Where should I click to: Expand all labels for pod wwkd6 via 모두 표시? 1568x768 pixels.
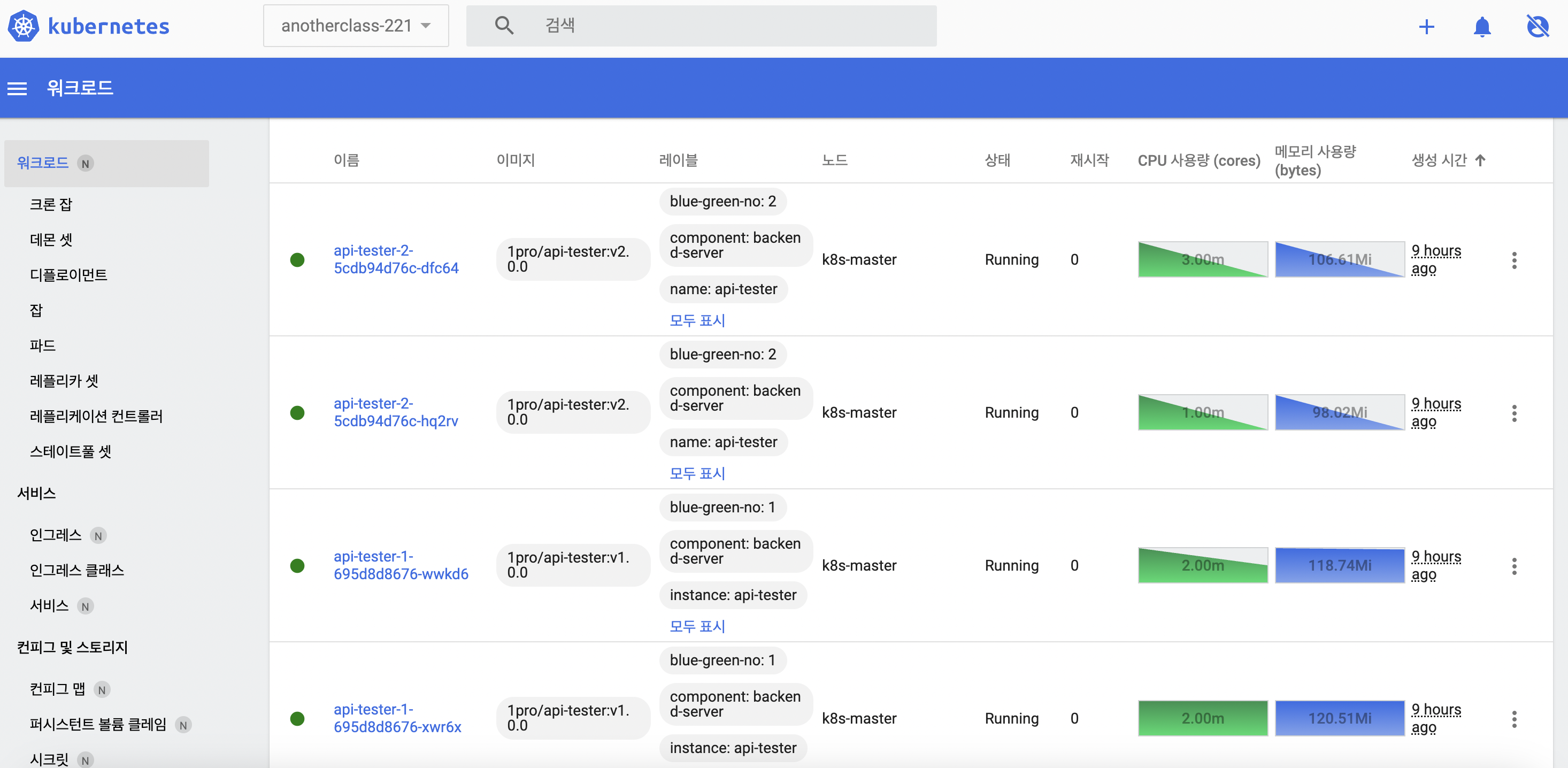(697, 626)
